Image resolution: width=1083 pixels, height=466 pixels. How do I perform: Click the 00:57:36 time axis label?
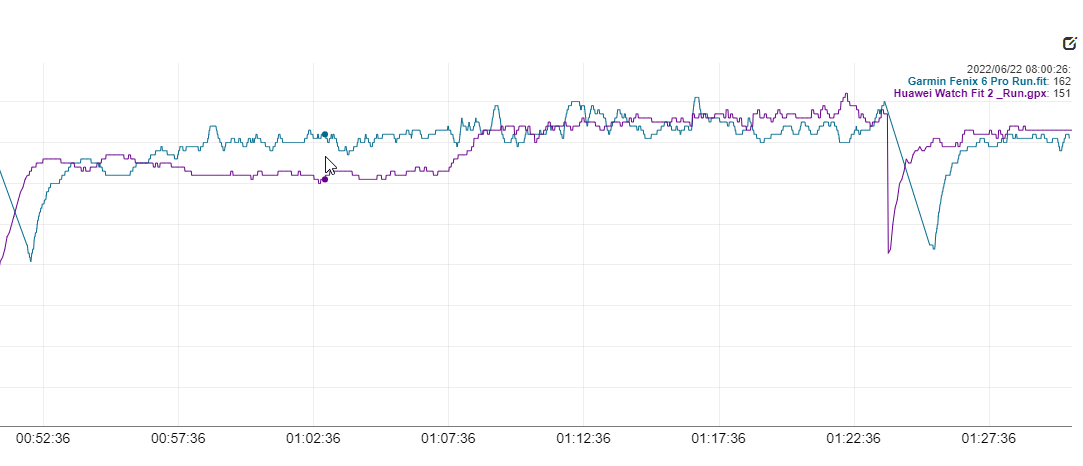pos(178,438)
